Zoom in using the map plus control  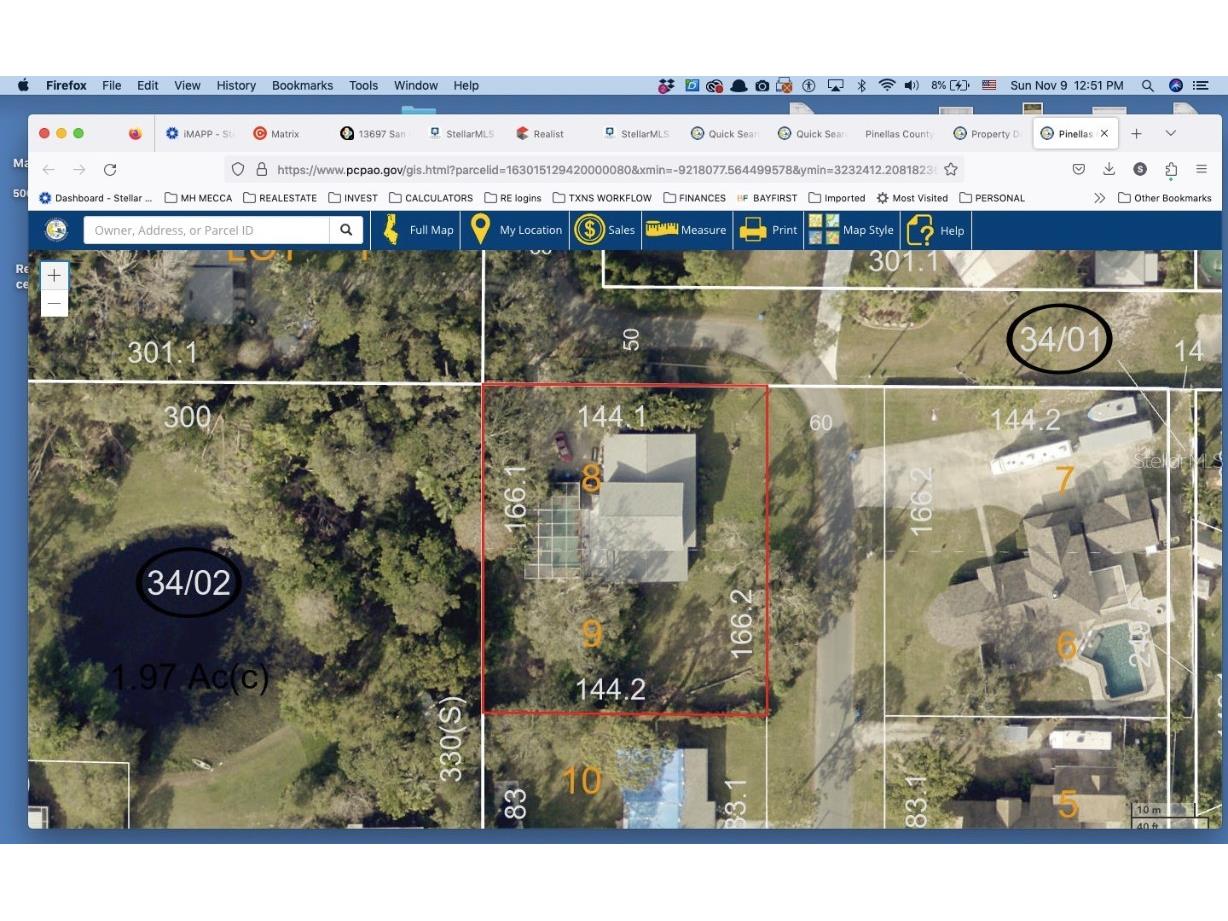tap(54, 275)
